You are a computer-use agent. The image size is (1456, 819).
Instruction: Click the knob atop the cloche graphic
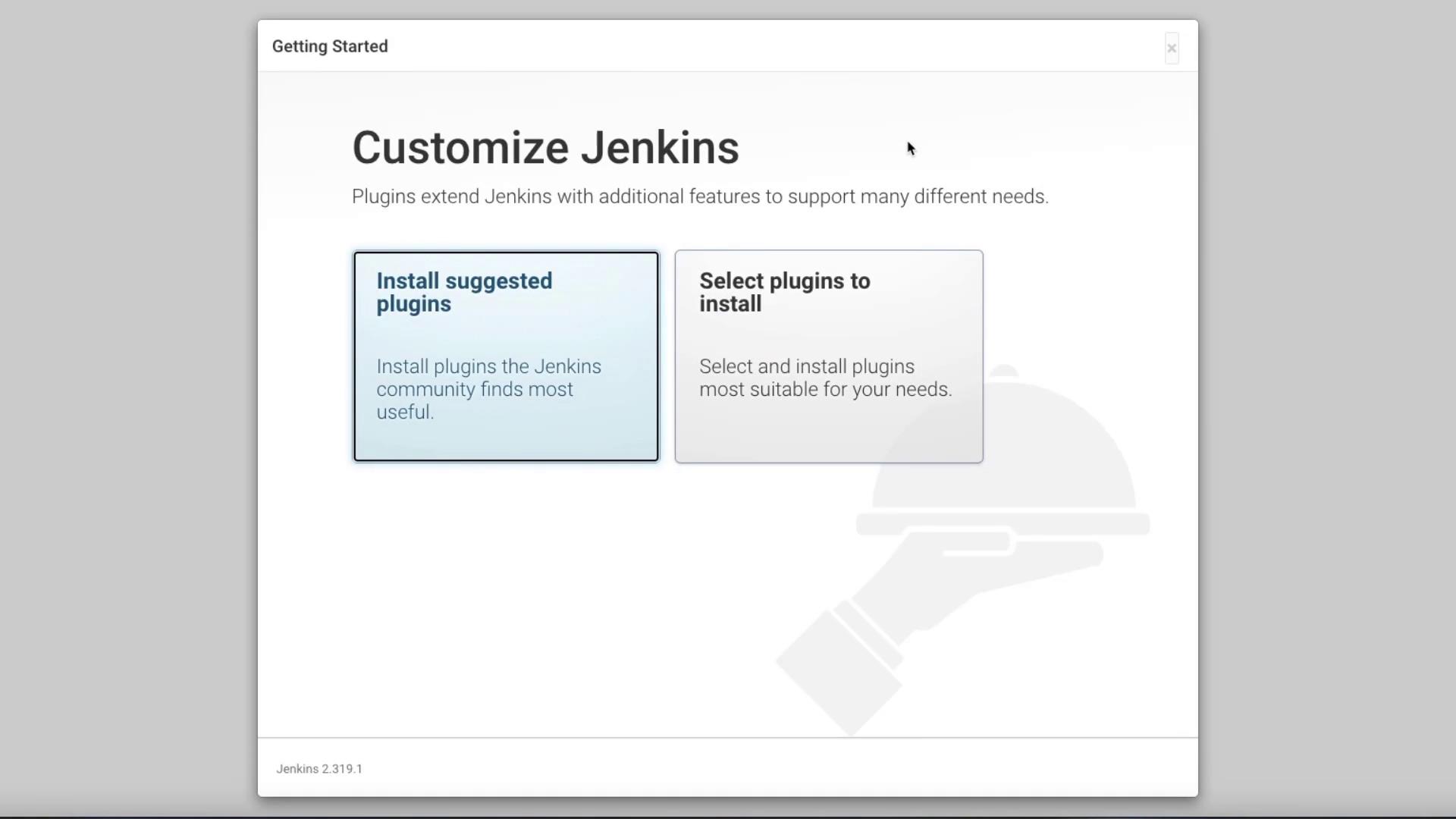coord(1005,371)
